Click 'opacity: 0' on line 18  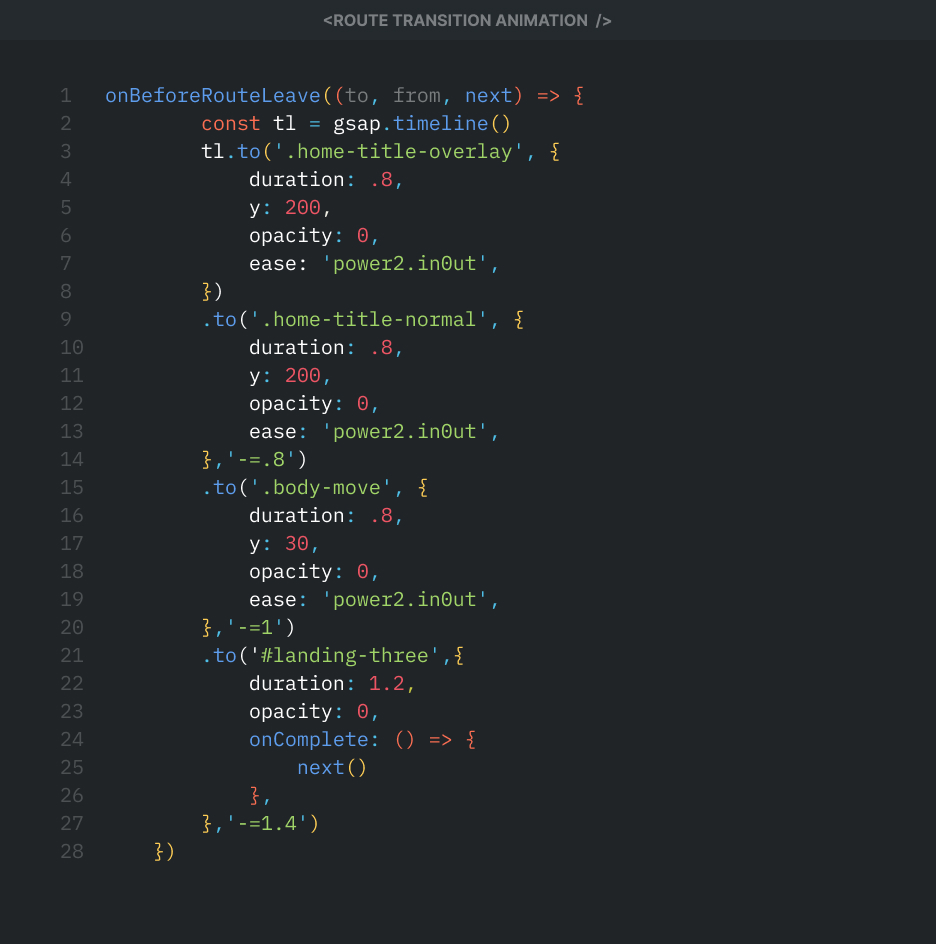click(x=309, y=571)
